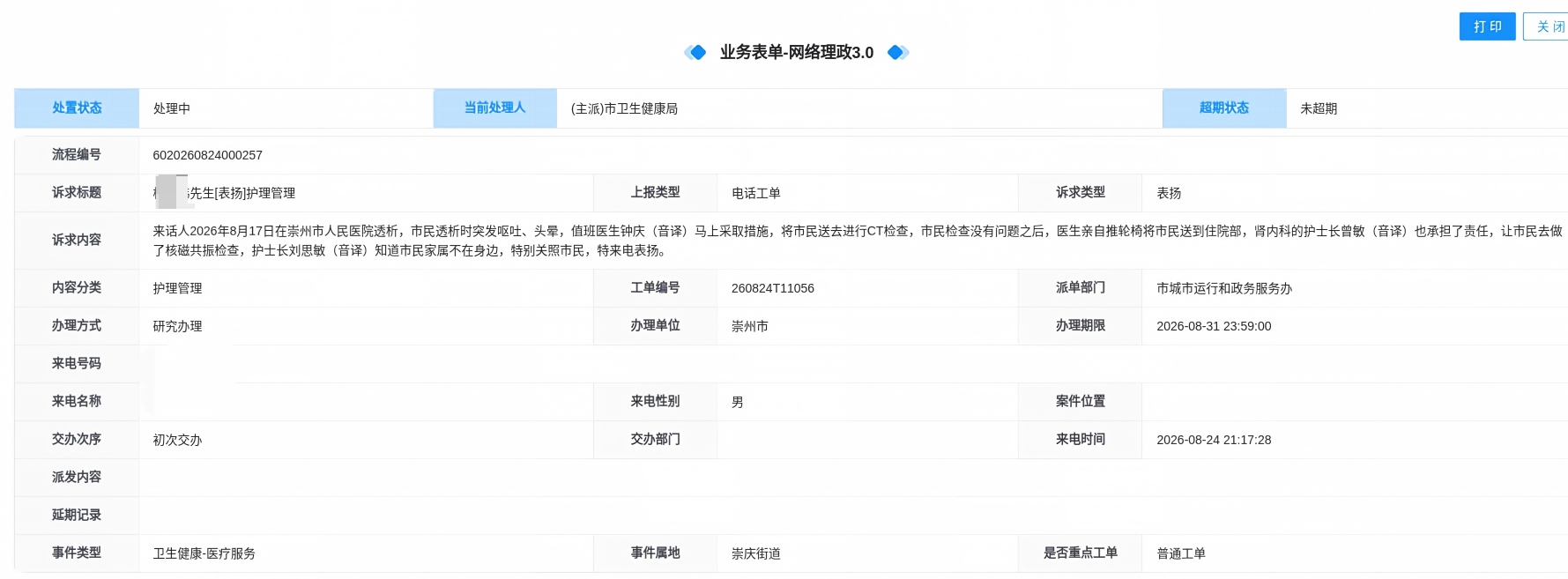Viewport: 1568px width, 579px height.
Task: Click the 办理单位 label
Action: point(655,325)
